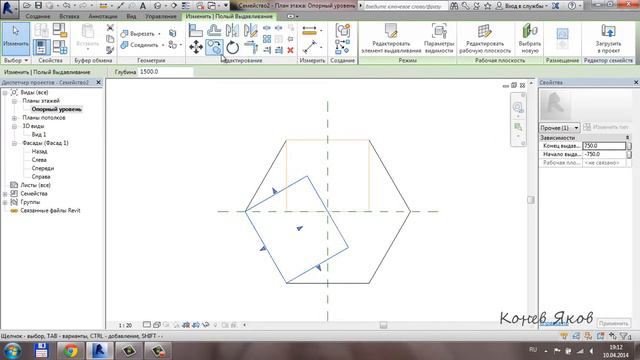Image resolution: width=640 pixels, height=360 pixels.
Task: Select the Align tool
Action: (196, 30)
